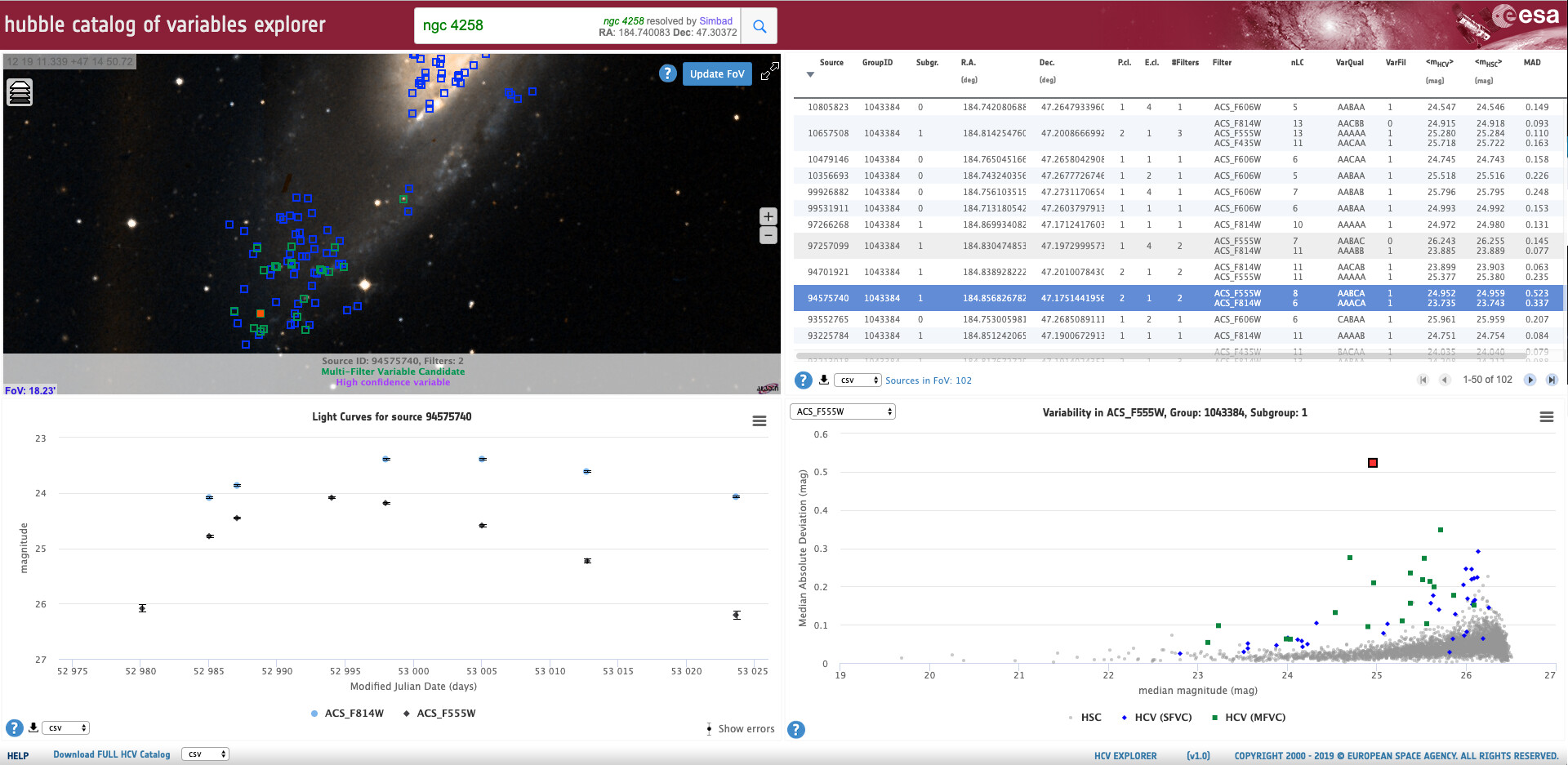Open full catalog csv format dropdown
1568x765 pixels.
pos(205,754)
